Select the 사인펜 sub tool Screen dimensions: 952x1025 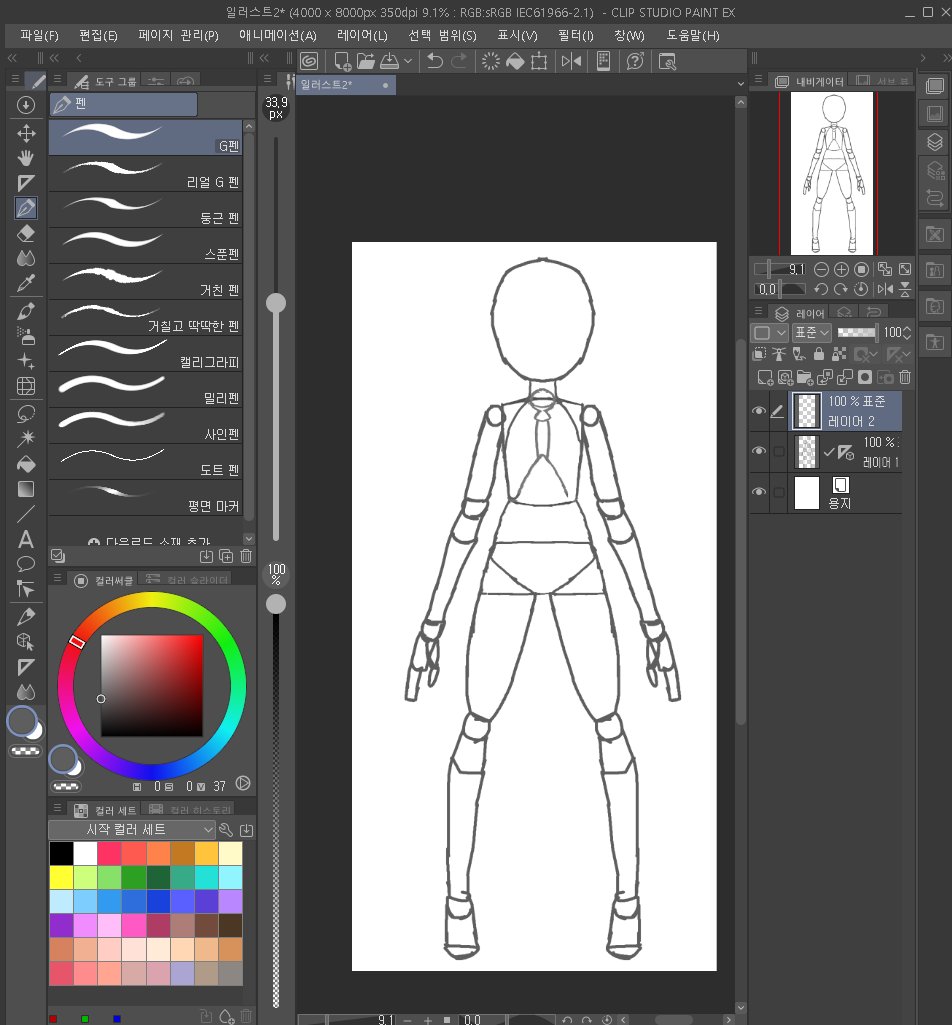(146, 426)
